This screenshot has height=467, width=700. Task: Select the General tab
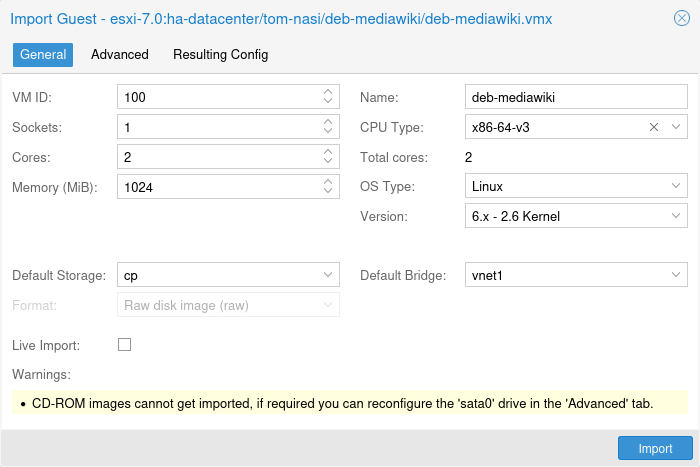click(43, 55)
